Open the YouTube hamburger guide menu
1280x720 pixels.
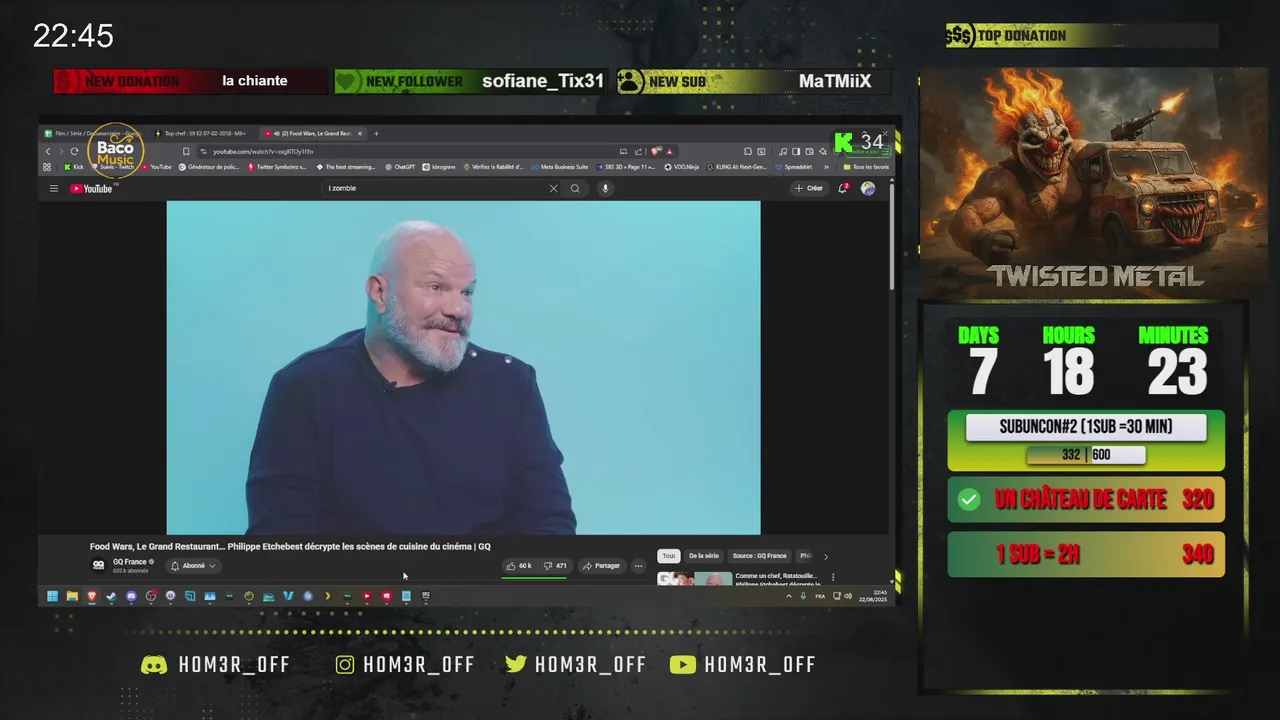point(54,188)
